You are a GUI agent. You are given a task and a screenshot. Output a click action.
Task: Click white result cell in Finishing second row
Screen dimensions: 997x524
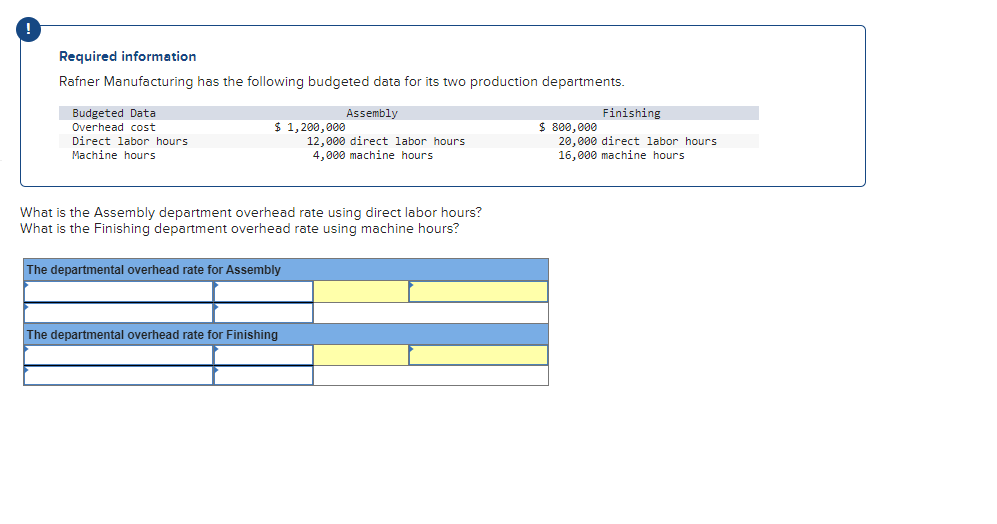coord(430,375)
